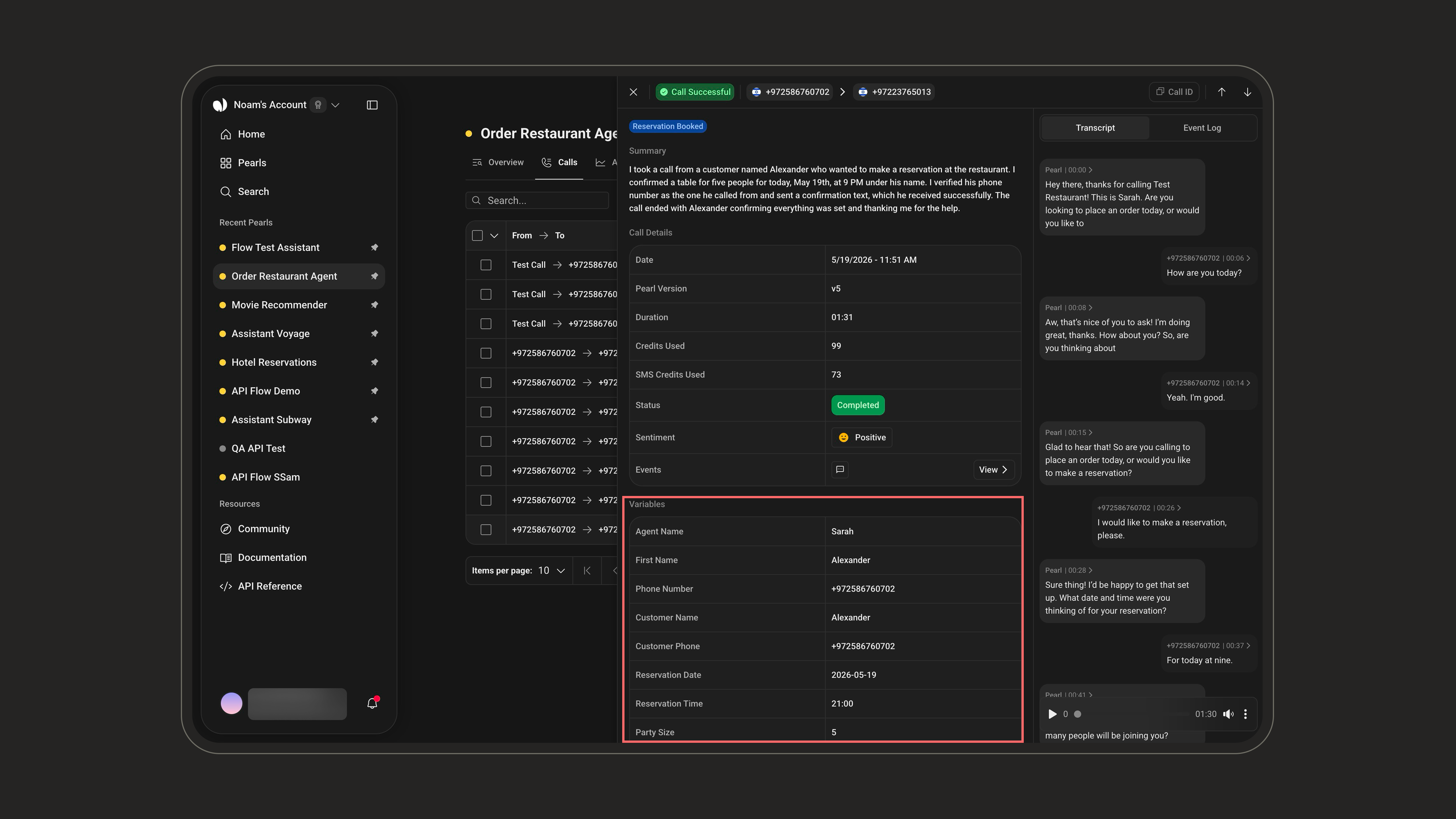Check the first Test Call row checkbox
Viewport: 1456px width, 819px height.
coord(486,265)
